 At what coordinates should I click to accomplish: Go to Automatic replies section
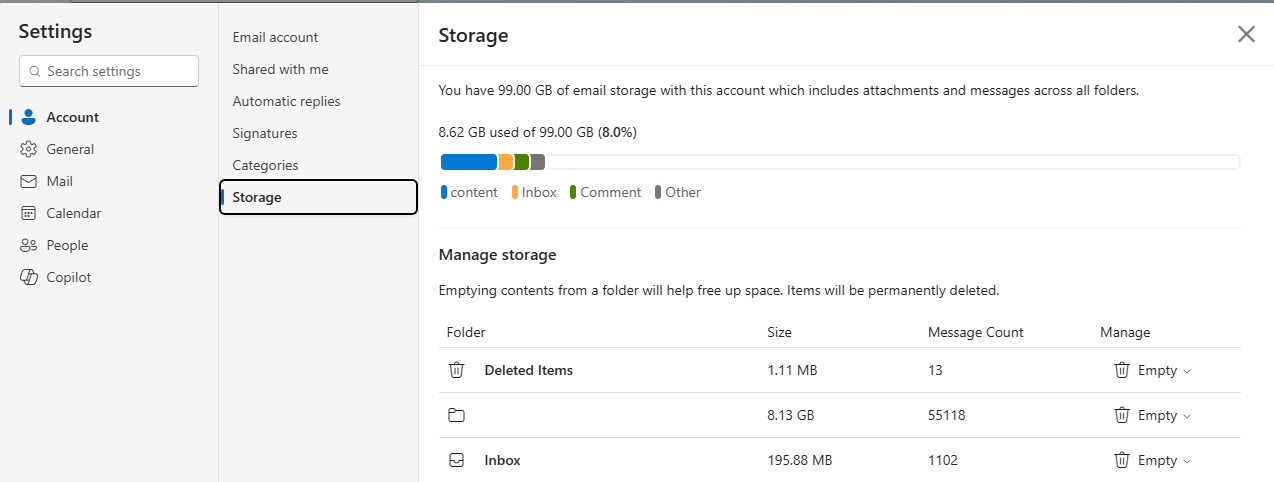tap(286, 101)
